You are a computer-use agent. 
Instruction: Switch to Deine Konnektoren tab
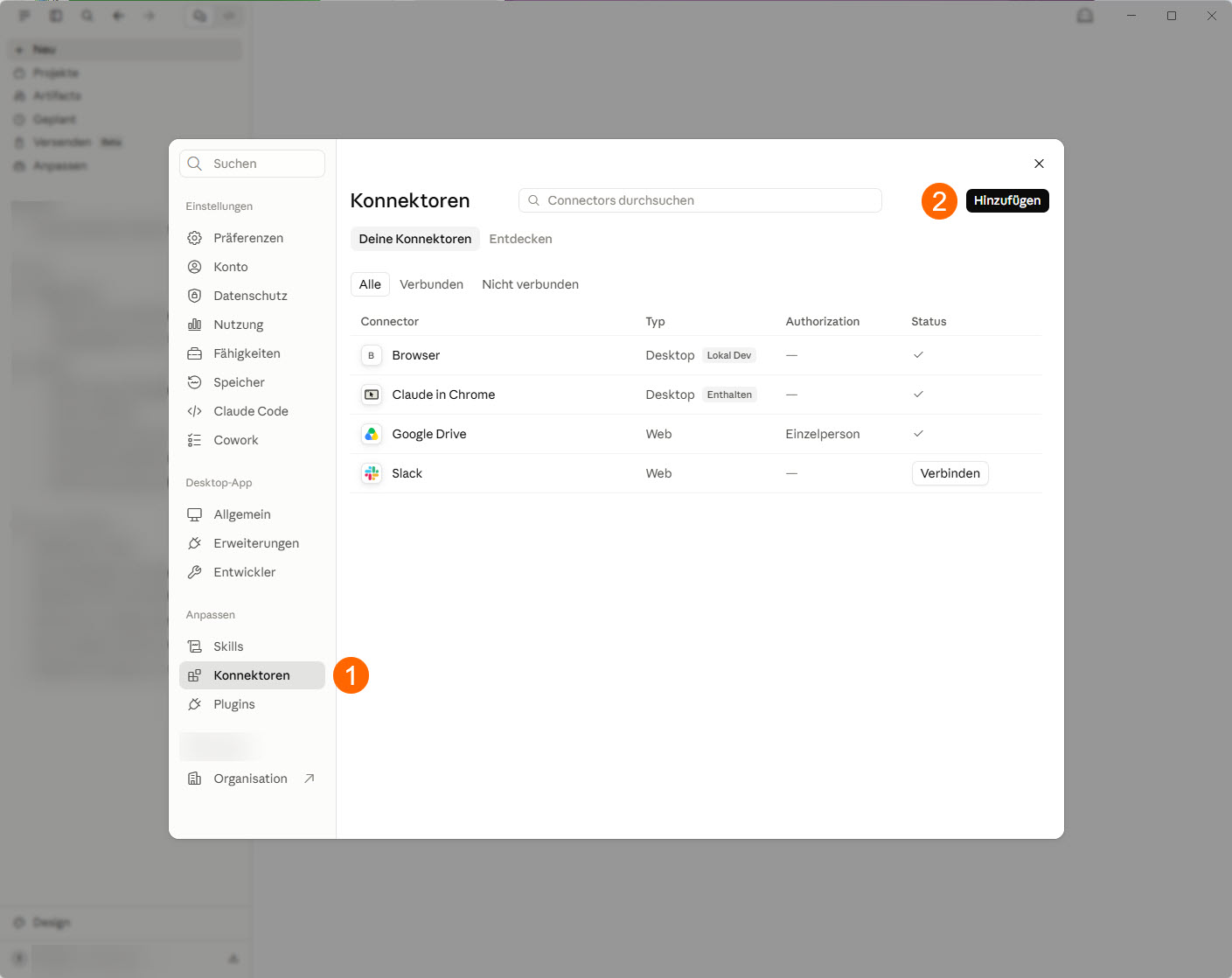tap(415, 239)
